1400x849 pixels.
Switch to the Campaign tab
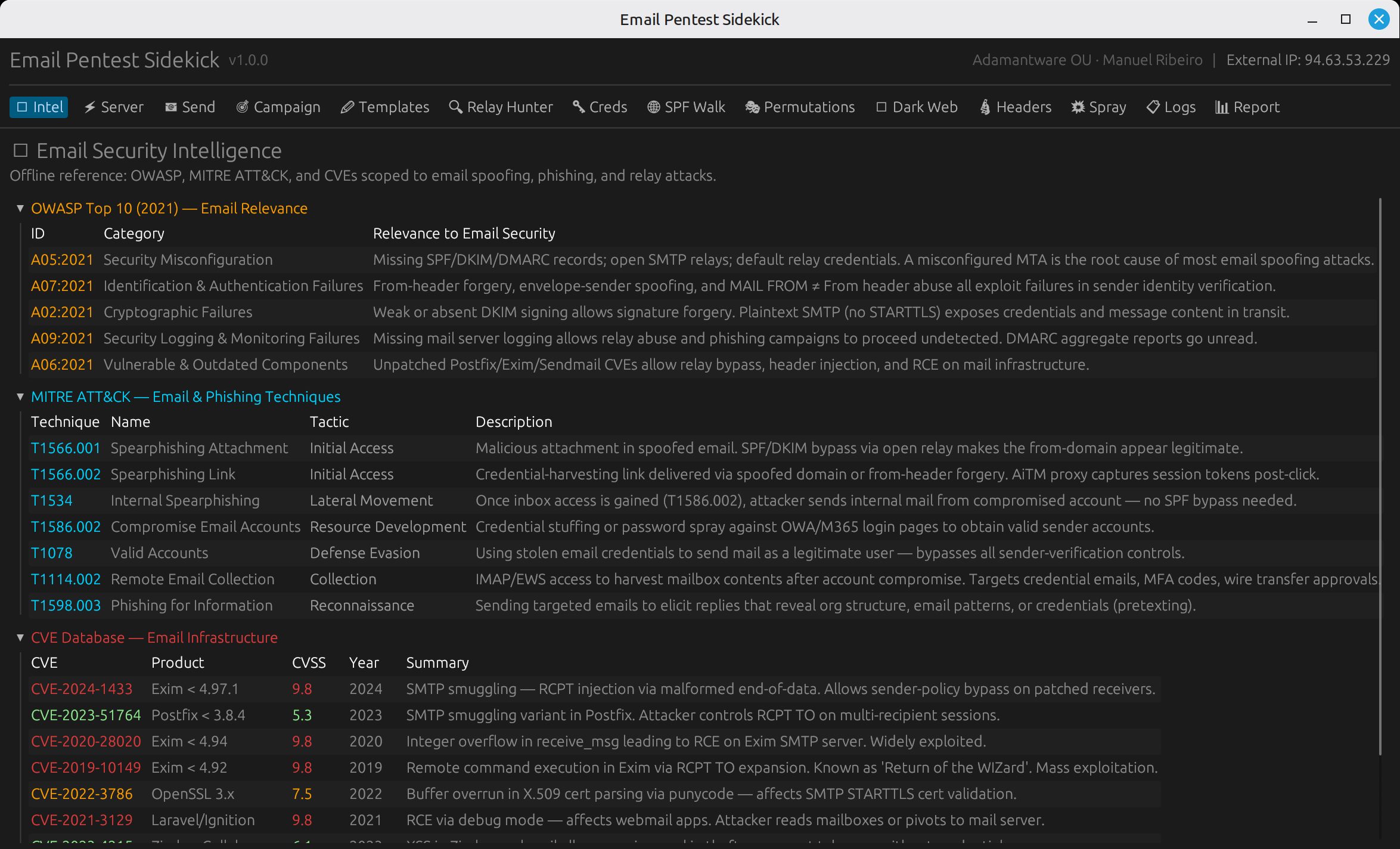click(278, 107)
